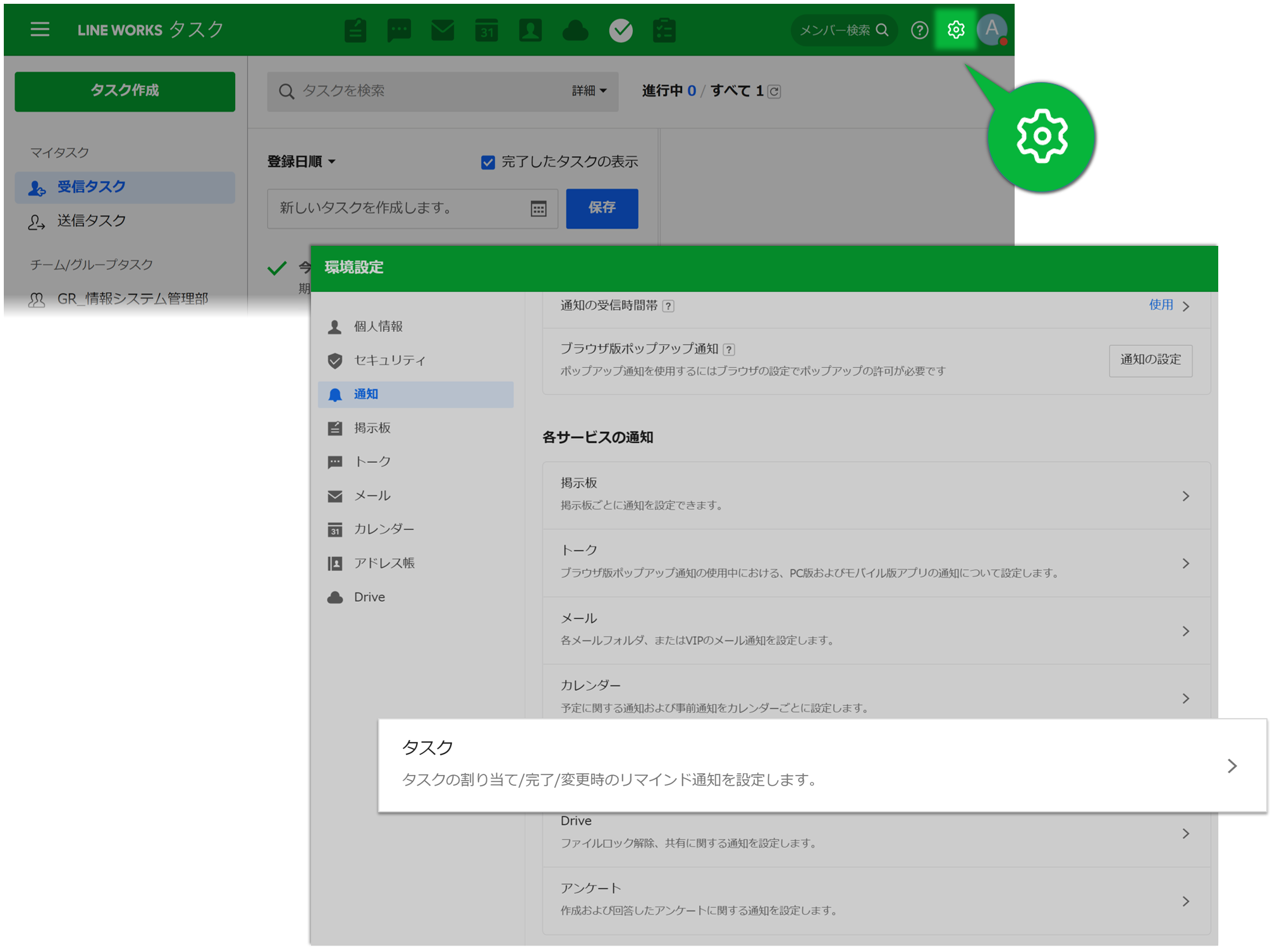Select 送信タスク in the task sidebar
Image resolution: width=1277 pixels, height=952 pixels.
point(91,221)
